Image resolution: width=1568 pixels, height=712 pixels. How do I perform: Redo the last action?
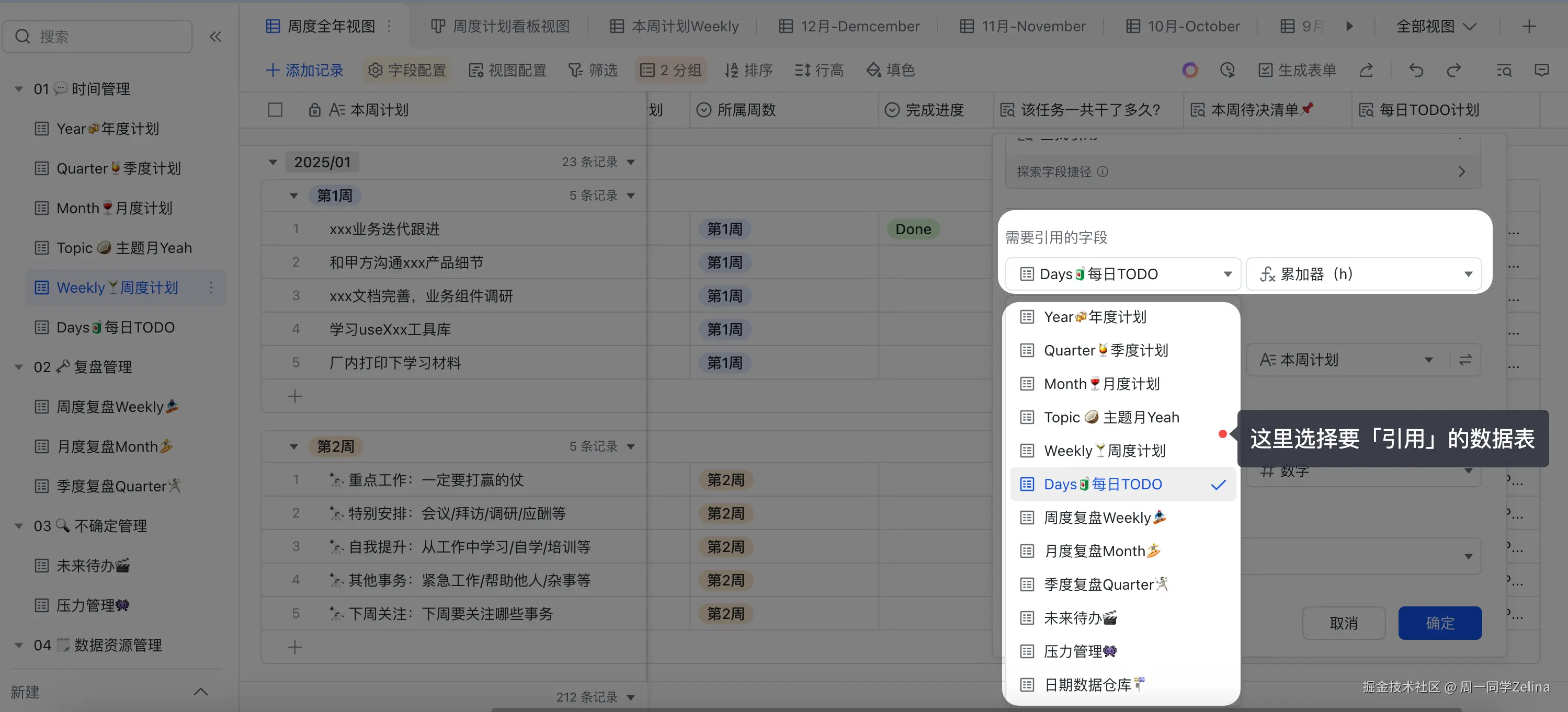coord(1453,70)
